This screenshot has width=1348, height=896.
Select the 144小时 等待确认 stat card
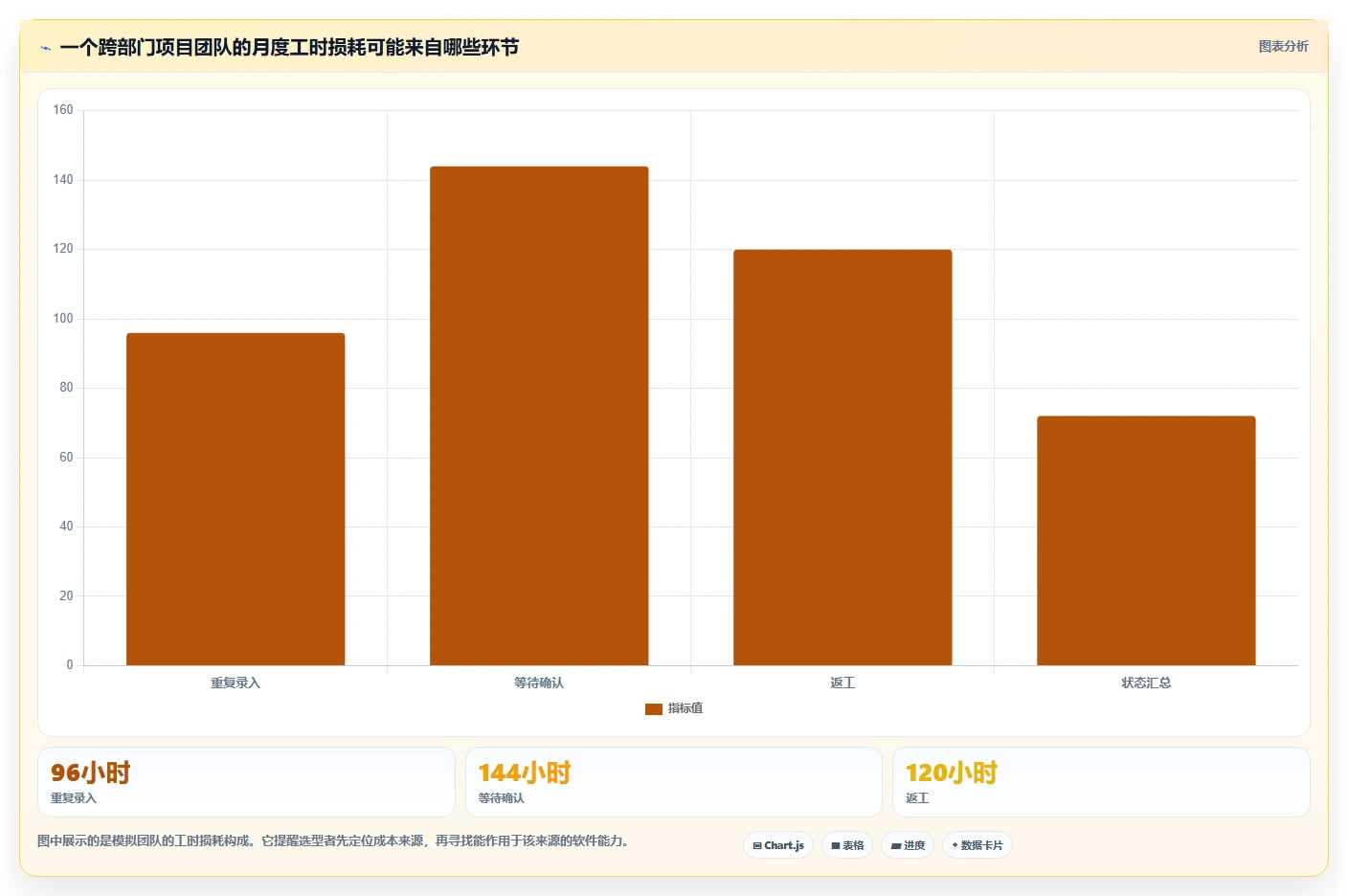click(673, 782)
